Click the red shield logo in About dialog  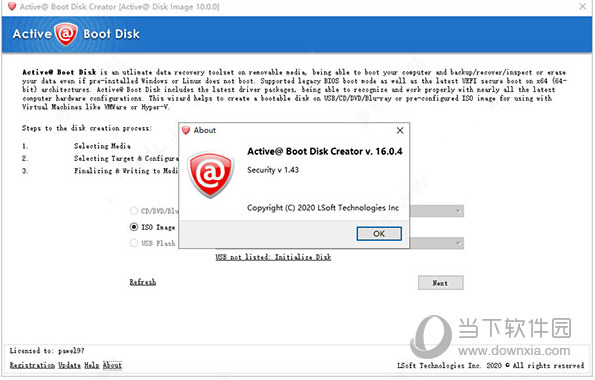(x=211, y=175)
